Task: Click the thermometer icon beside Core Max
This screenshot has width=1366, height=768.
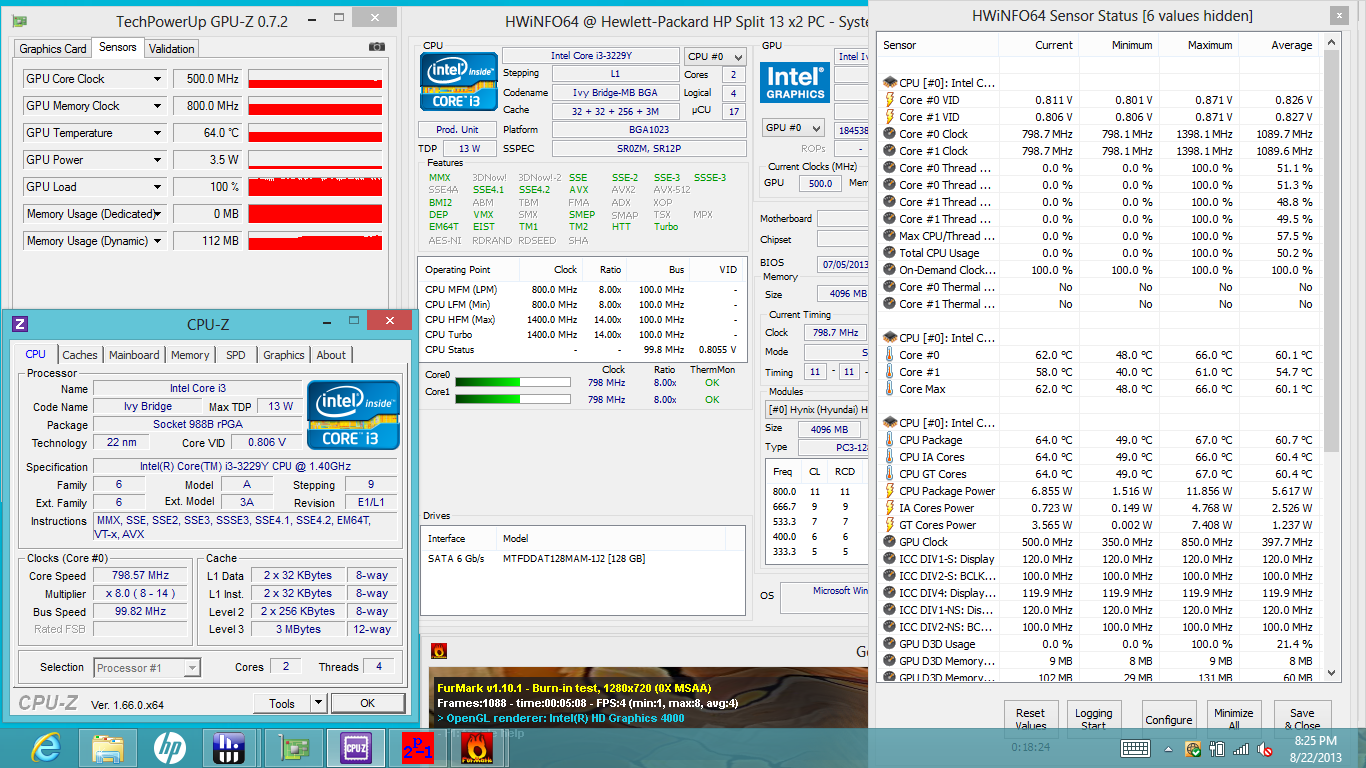Action: click(889, 389)
